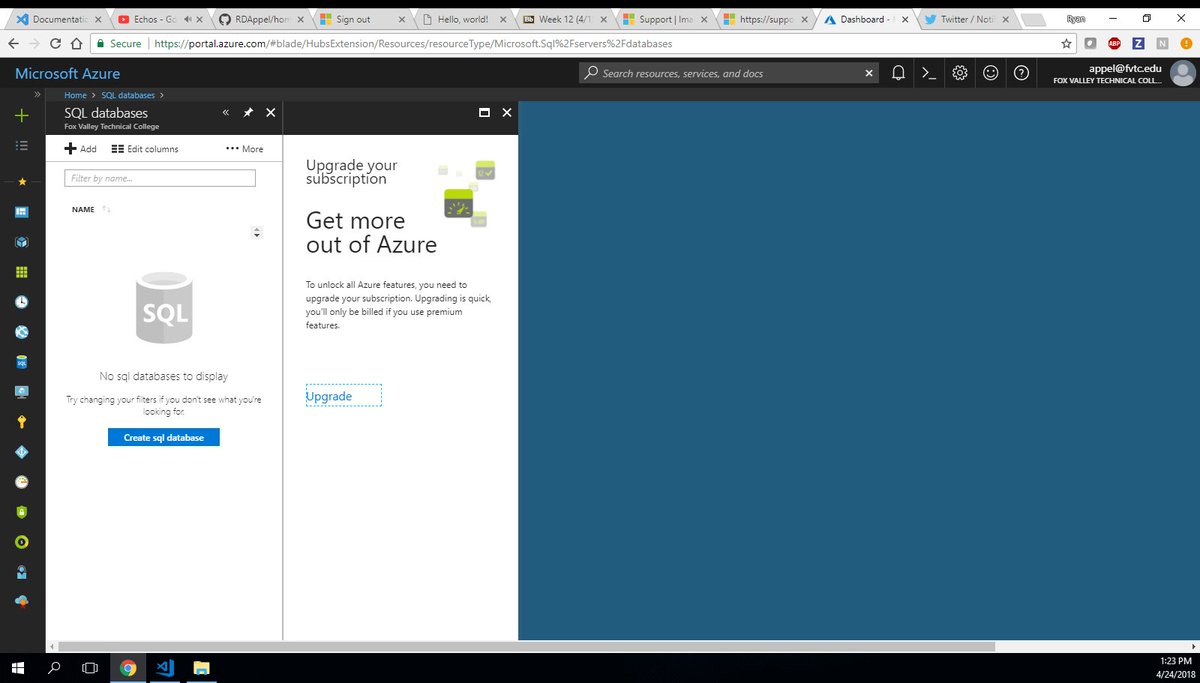The height and width of the screenshot is (683, 1200).
Task: Open the Dashboard icon in the Azure sidebar
Action: coord(22,212)
